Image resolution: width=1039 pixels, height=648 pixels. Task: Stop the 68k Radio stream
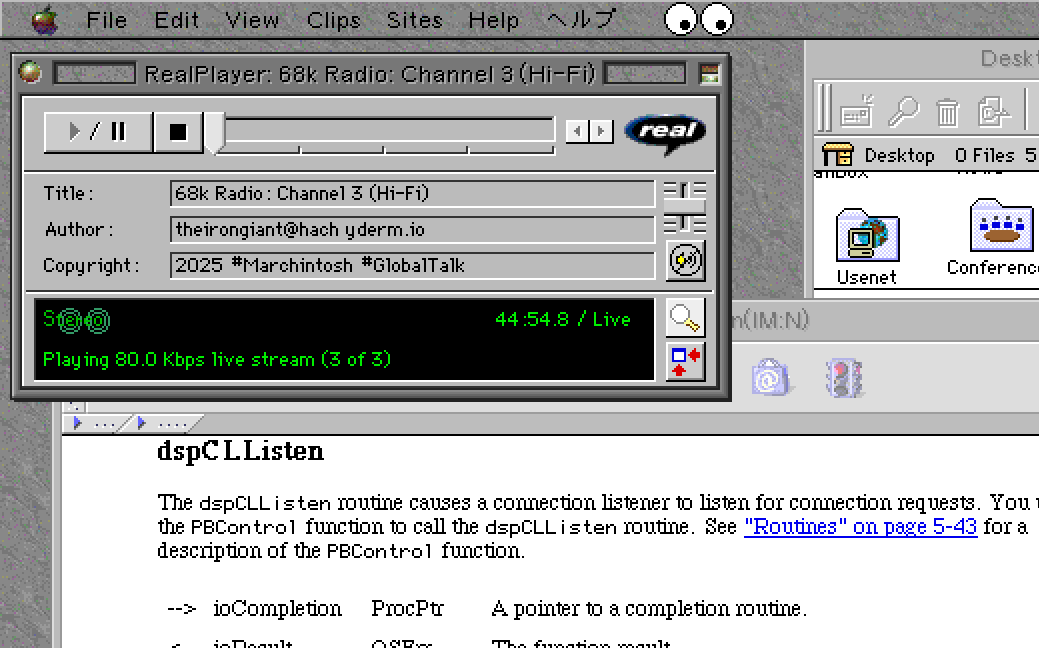click(x=178, y=132)
